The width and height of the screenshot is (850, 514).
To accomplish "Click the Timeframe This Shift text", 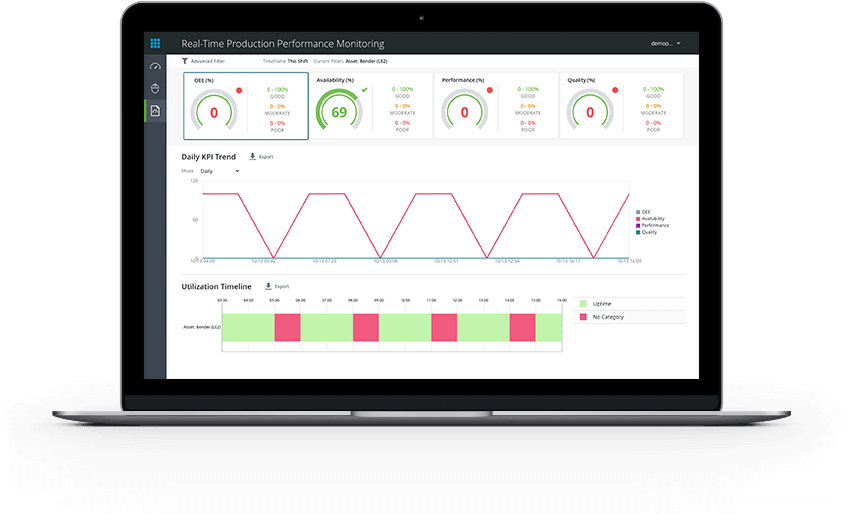I will pyautogui.click(x=285, y=61).
